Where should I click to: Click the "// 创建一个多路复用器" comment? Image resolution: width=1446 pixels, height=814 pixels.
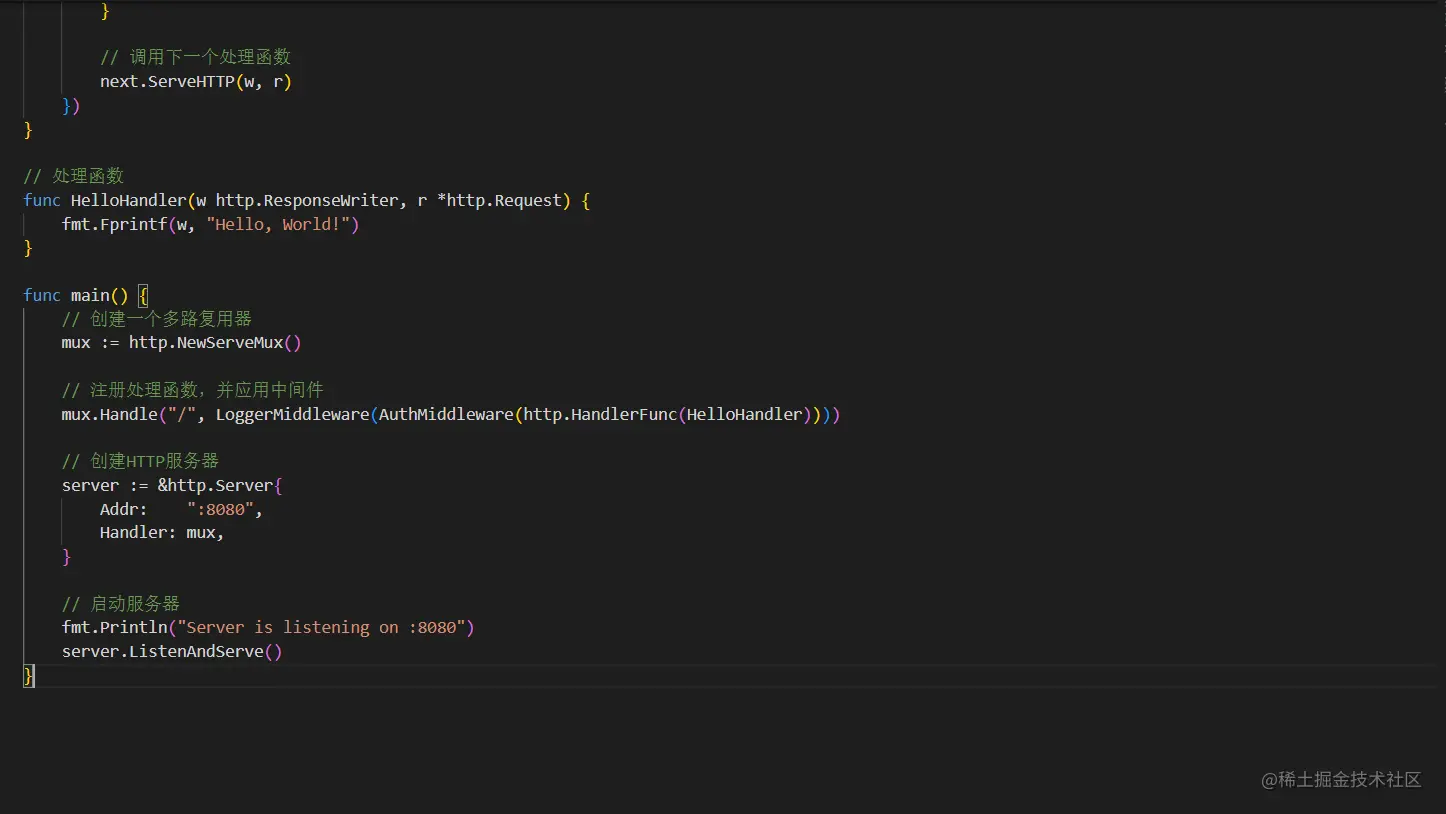pyautogui.click(x=157, y=319)
